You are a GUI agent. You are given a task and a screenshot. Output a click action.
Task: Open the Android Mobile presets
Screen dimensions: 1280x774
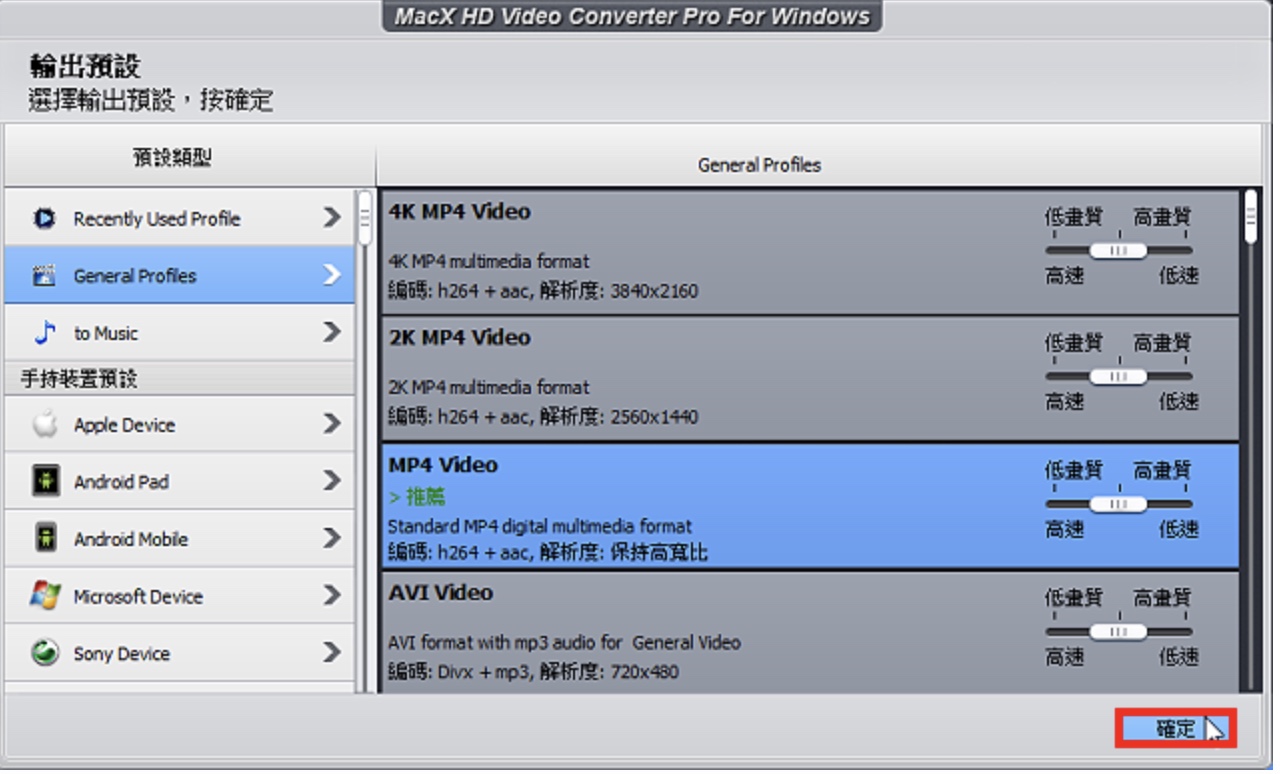point(179,538)
